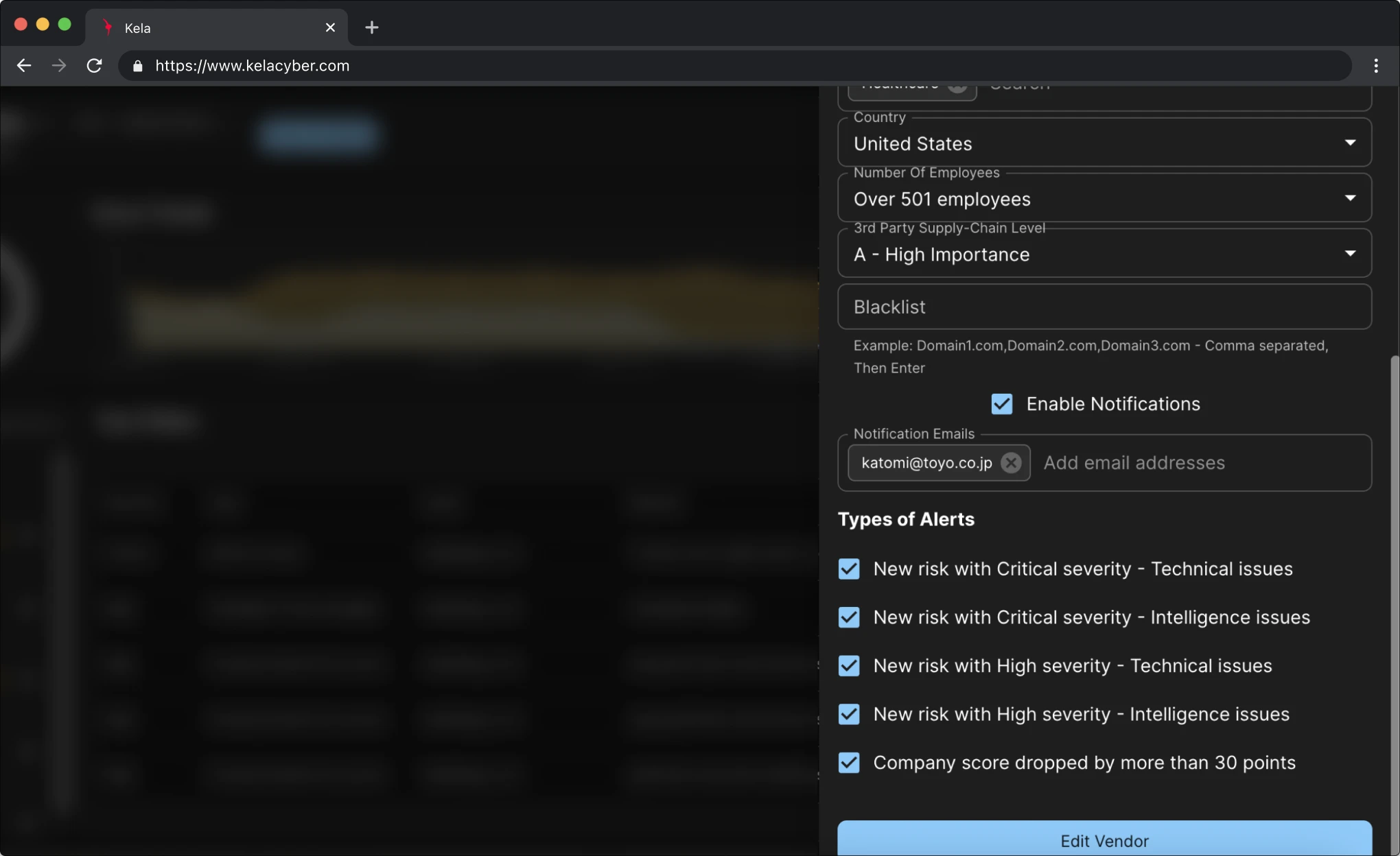
Task: Reload the page with the refresh icon
Action: coord(94,66)
